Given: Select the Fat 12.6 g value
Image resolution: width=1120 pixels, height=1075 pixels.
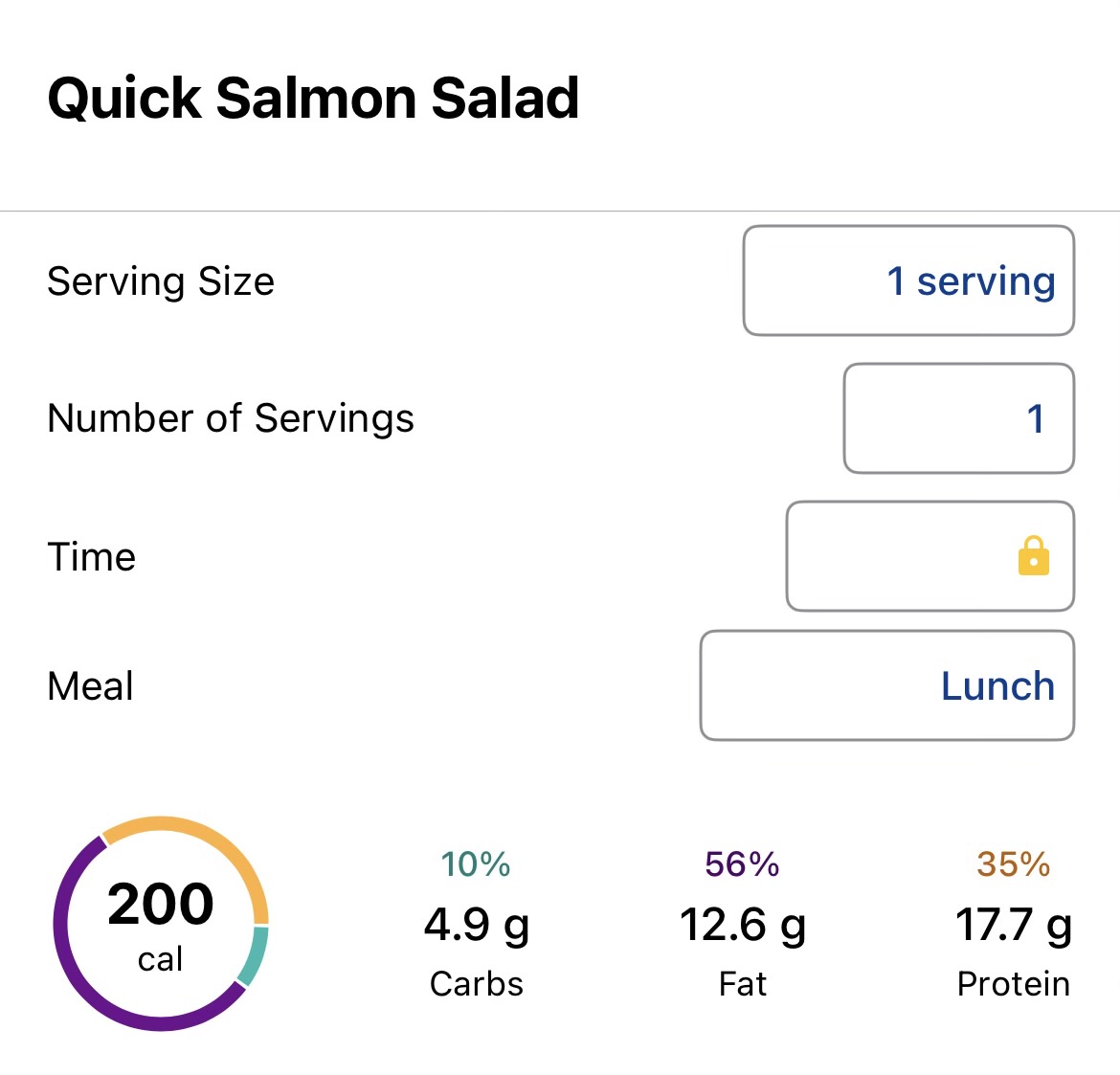Looking at the screenshot, I should 742,925.
